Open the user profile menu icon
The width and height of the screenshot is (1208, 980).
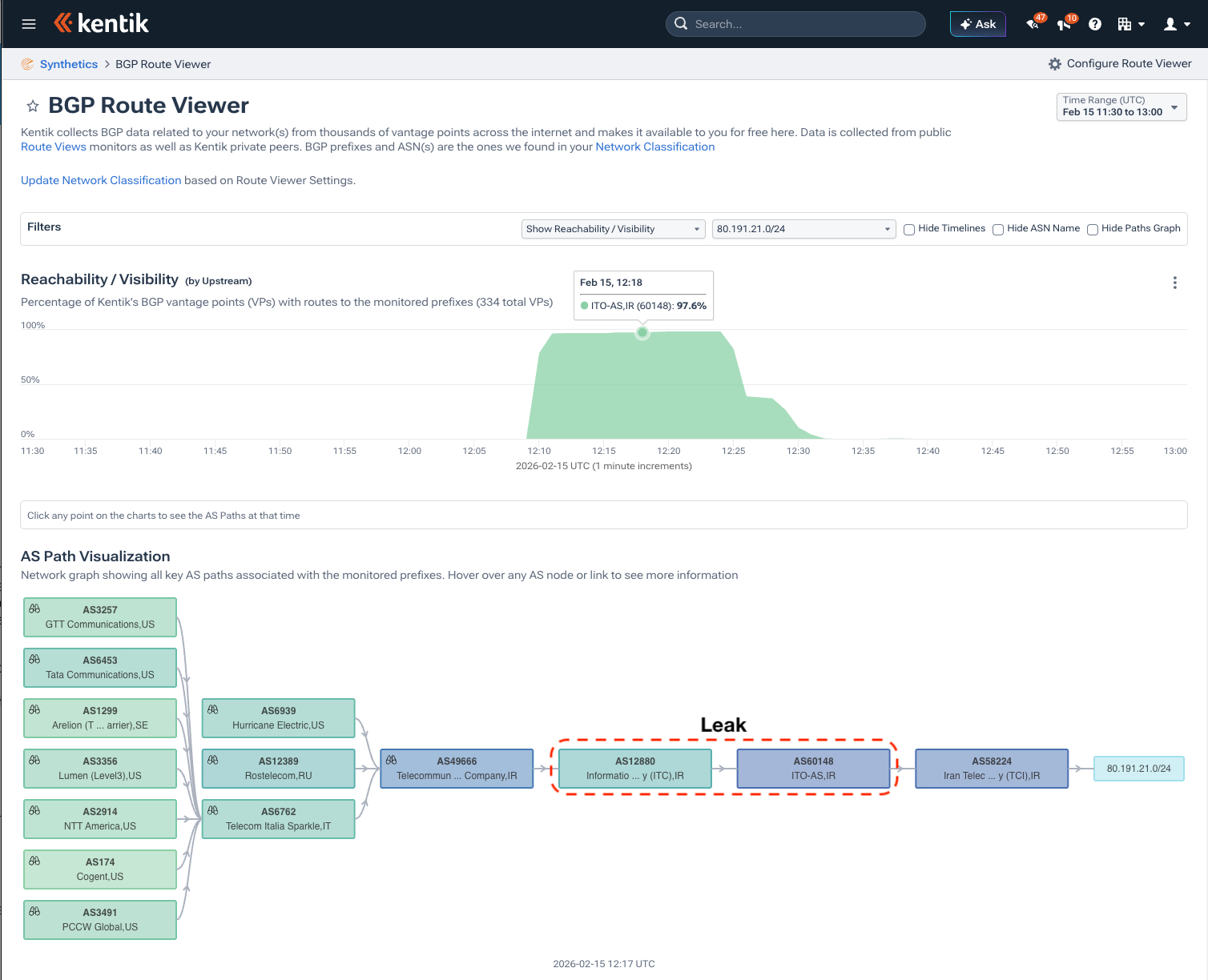[x=1170, y=24]
